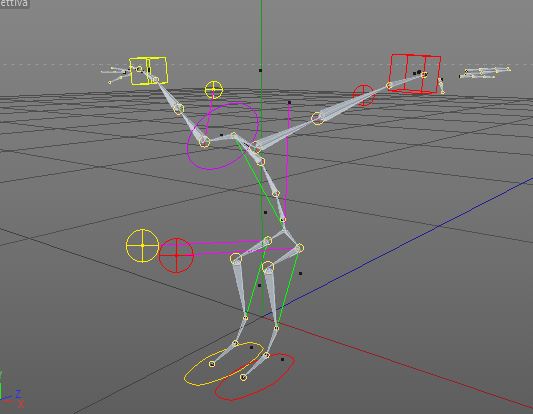Image resolution: width=533 pixels, height=414 pixels.
Task: Select toe joint inside the yellow foot ellipse
Action: click(212, 364)
